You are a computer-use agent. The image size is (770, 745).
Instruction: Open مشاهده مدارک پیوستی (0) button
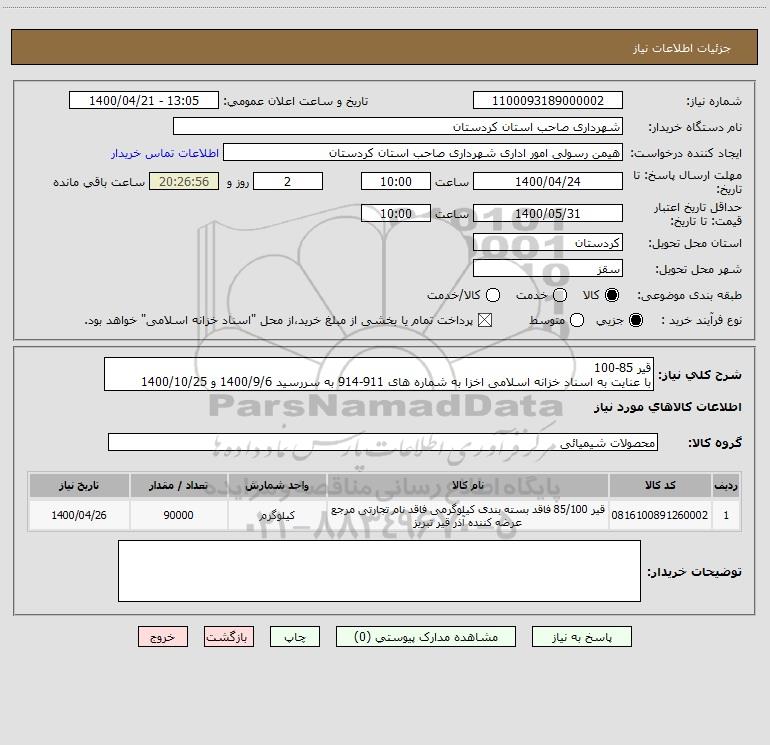tap(426, 636)
